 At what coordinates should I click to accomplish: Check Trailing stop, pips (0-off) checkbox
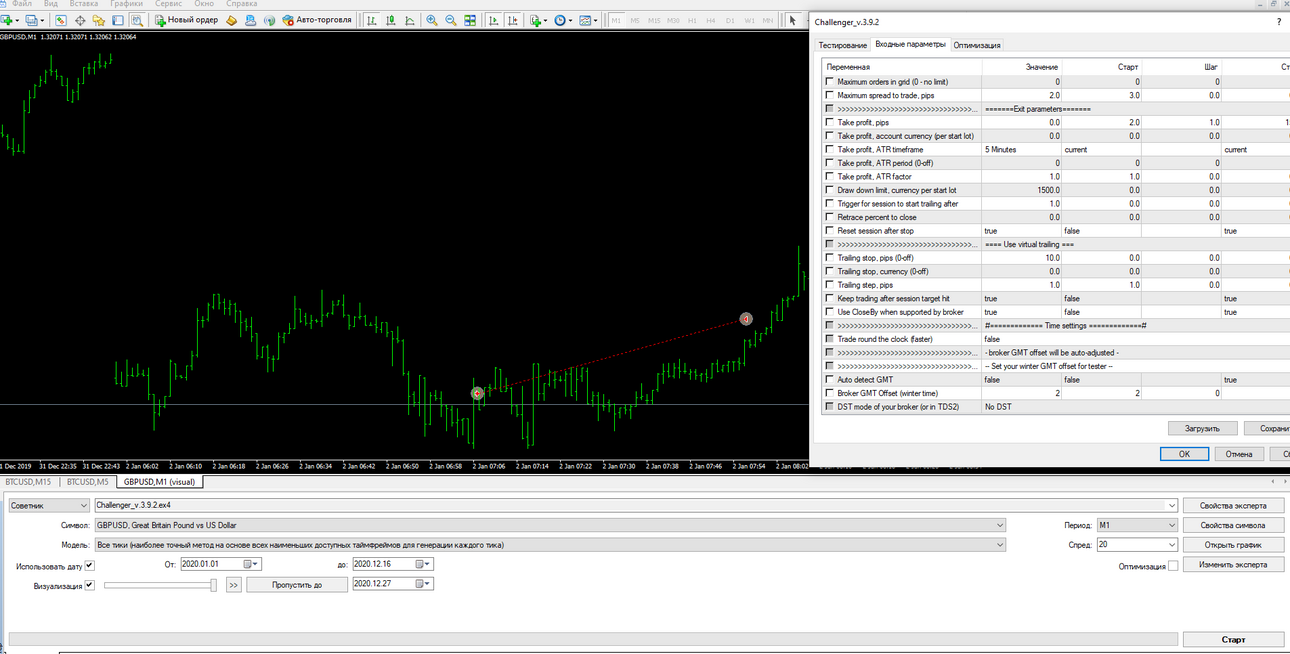point(829,258)
